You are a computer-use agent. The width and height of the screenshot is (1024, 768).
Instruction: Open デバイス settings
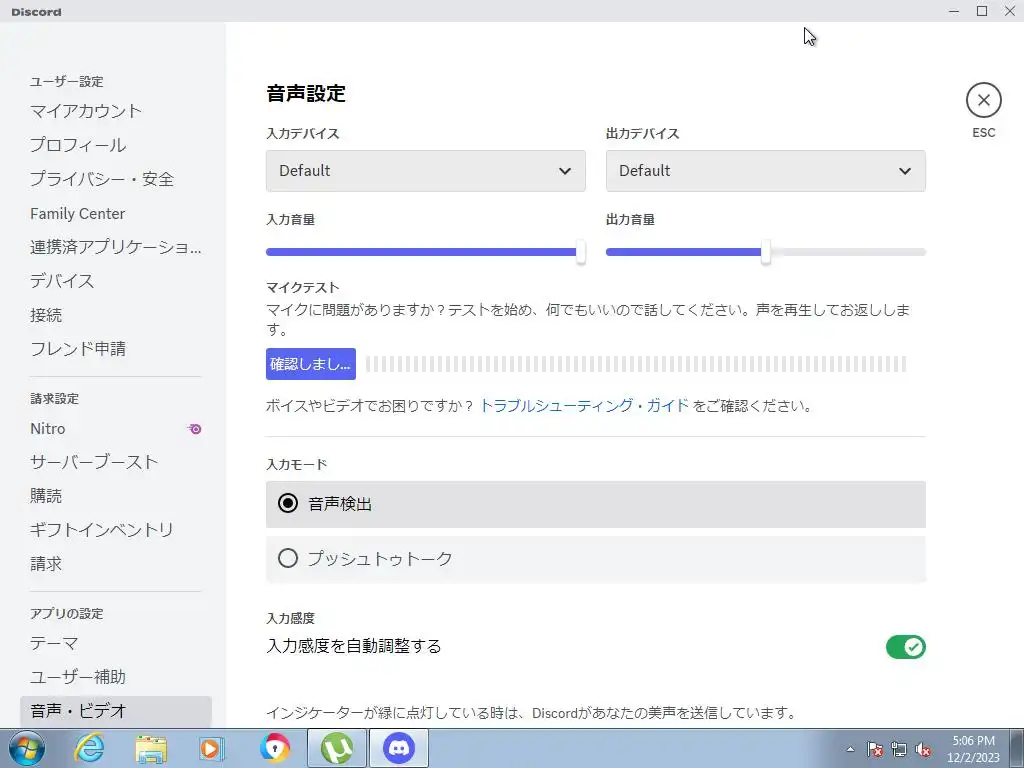pos(116,281)
